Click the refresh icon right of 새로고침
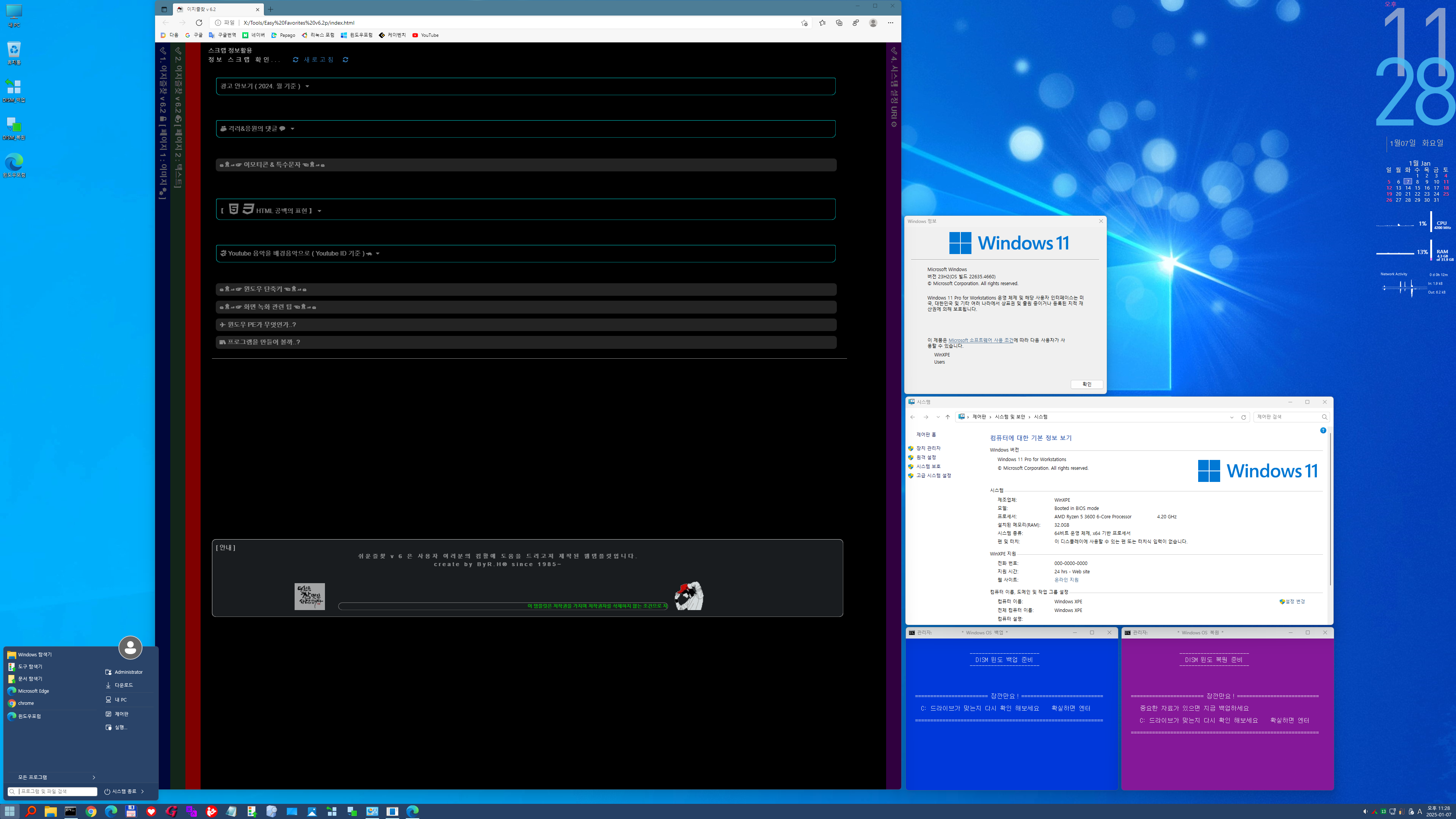This screenshot has width=1456, height=819. 345,60
